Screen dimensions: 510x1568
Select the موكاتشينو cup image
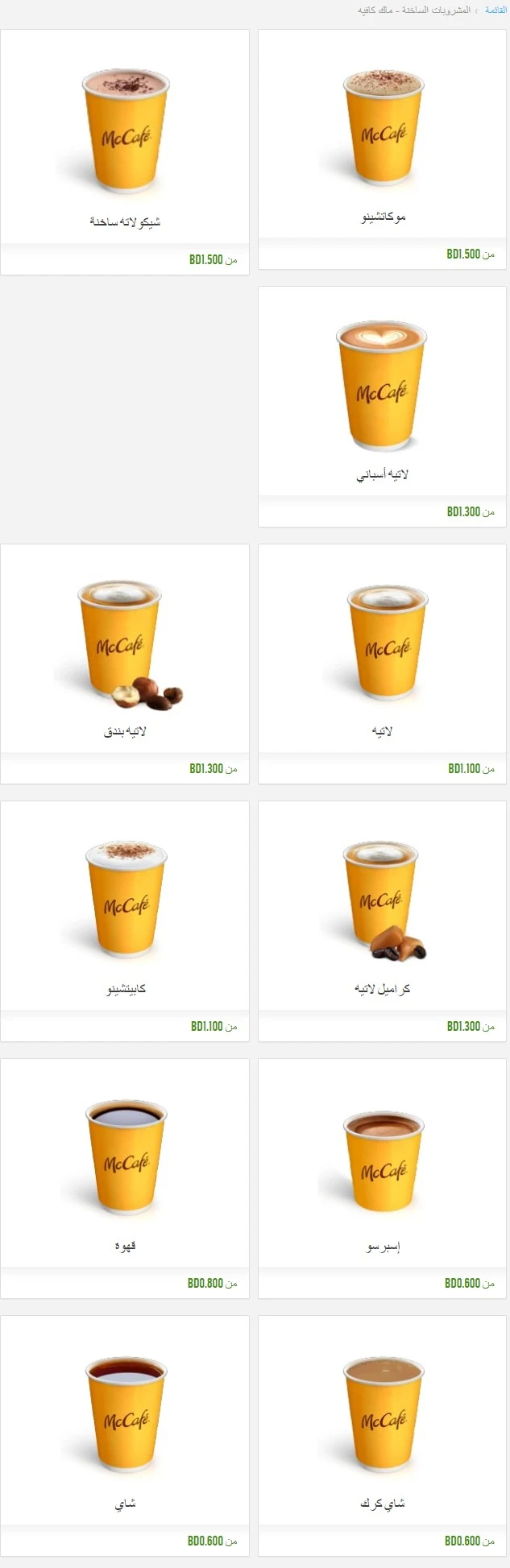383,130
